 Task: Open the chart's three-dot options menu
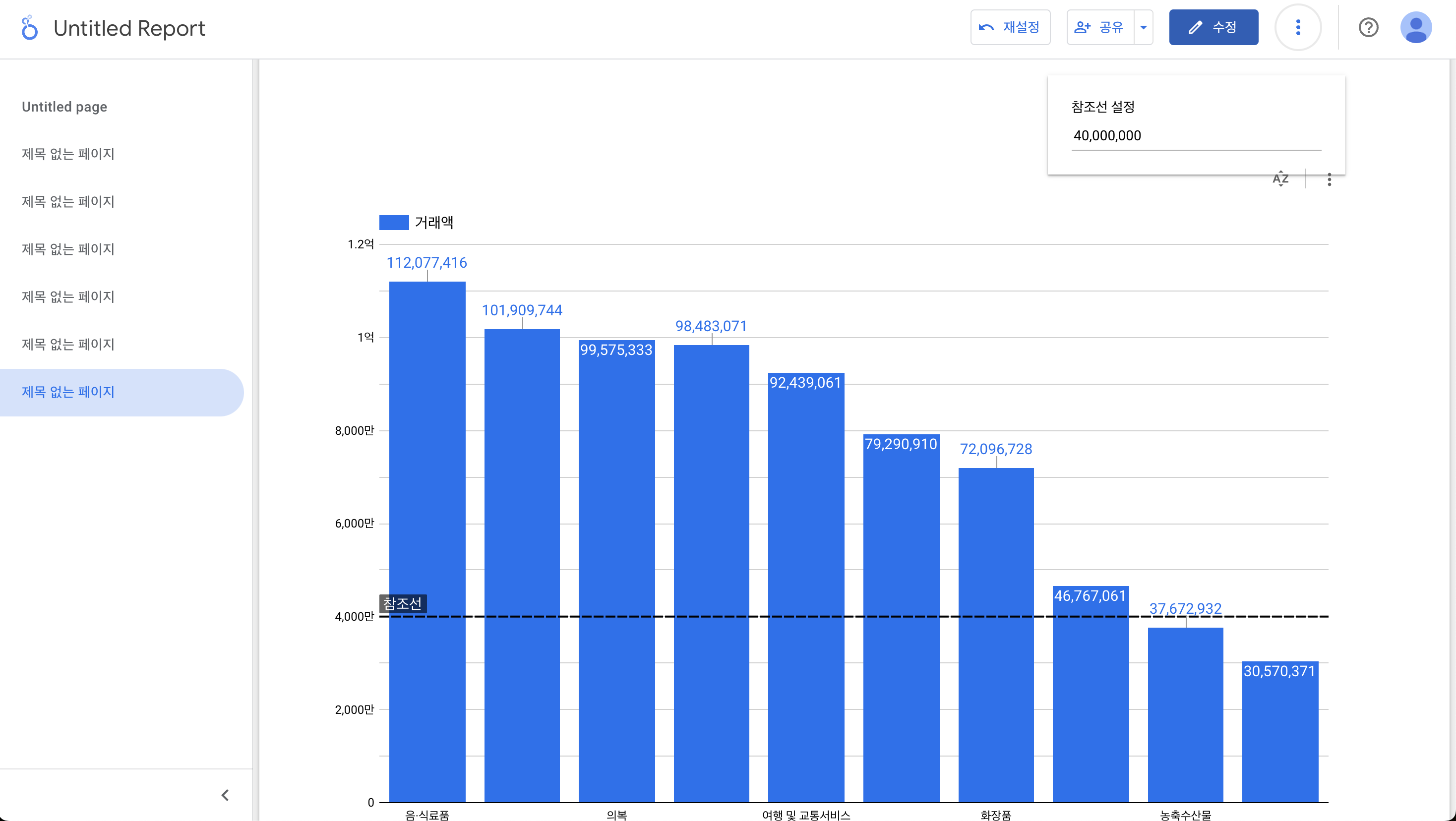(1329, 179)
